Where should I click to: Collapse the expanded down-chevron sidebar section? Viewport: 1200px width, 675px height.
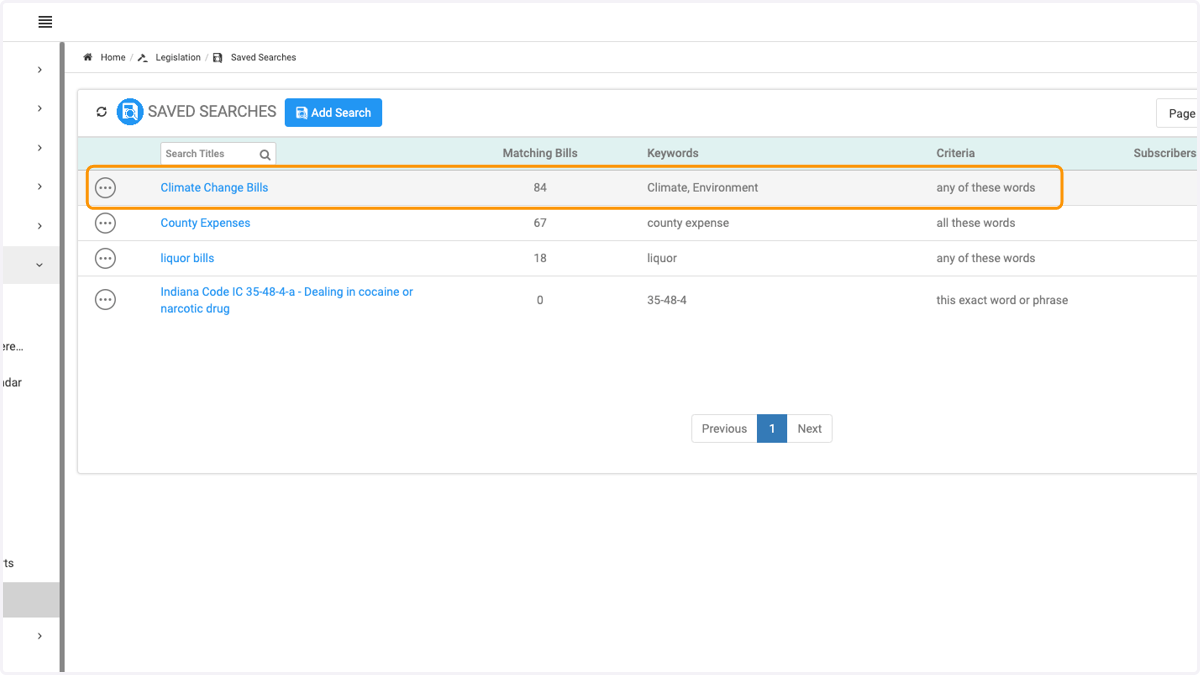point(40,265)
